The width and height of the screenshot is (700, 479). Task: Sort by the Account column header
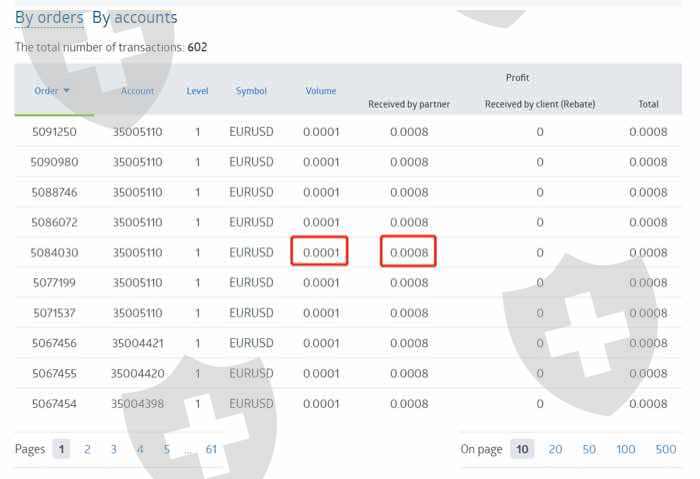[137, 91]
